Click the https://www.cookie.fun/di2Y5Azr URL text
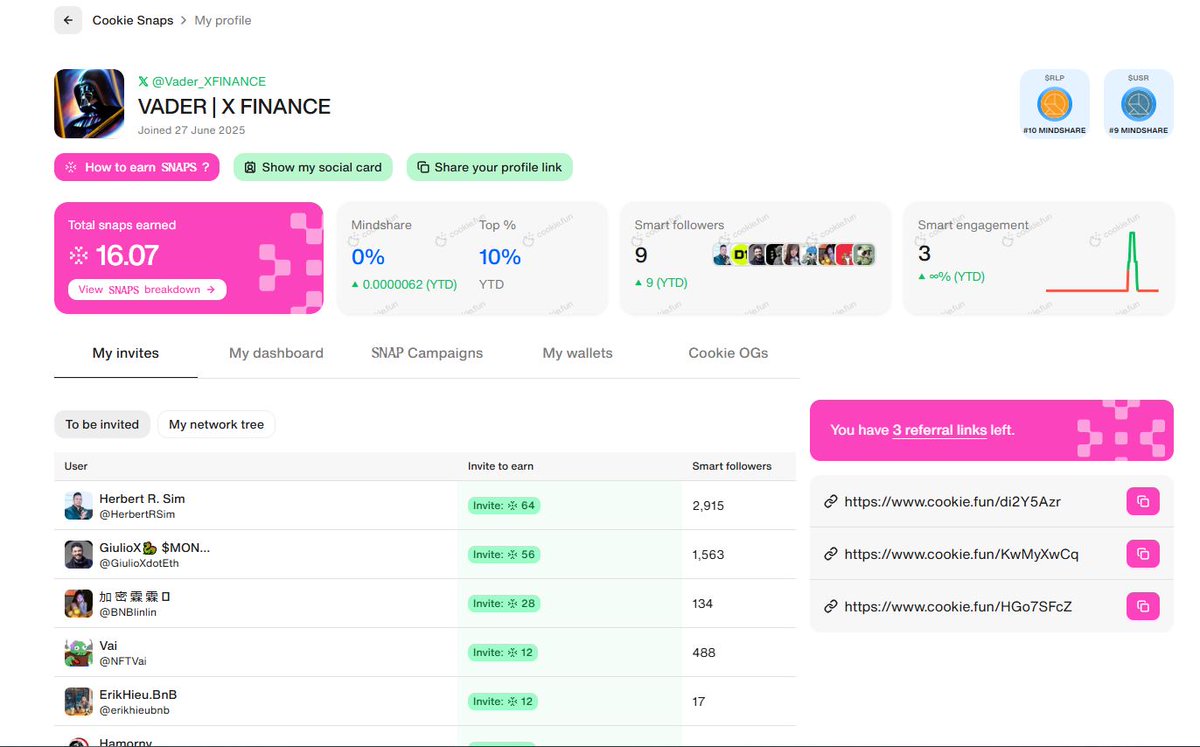The image size is (1200, 747). click(952, 502)
